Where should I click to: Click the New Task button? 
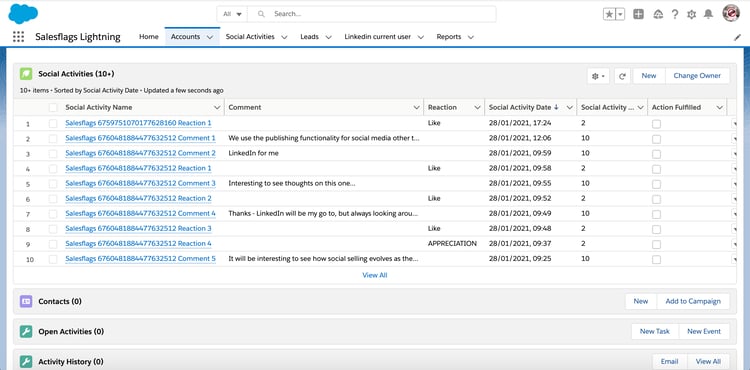coord(655,331)
